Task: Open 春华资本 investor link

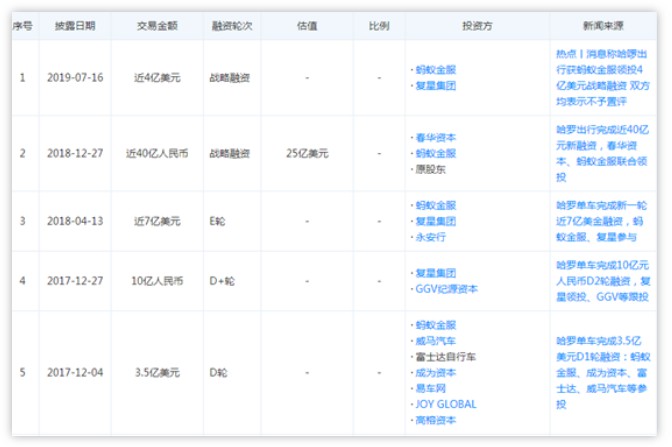Action: [435, 138]
